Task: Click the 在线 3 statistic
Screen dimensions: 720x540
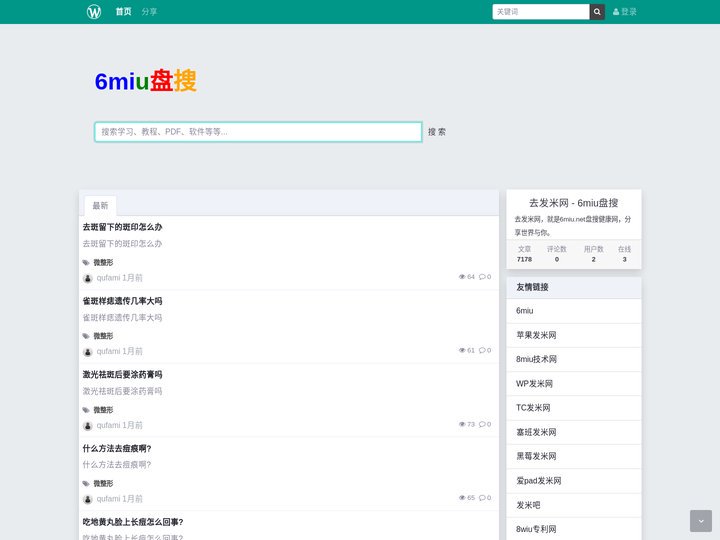Action: point(624,253)
